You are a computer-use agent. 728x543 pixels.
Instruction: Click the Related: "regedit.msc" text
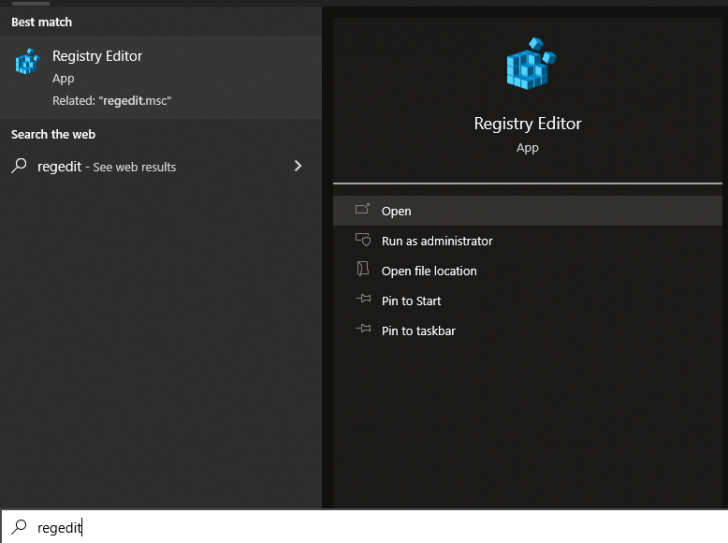coord(112,101)
